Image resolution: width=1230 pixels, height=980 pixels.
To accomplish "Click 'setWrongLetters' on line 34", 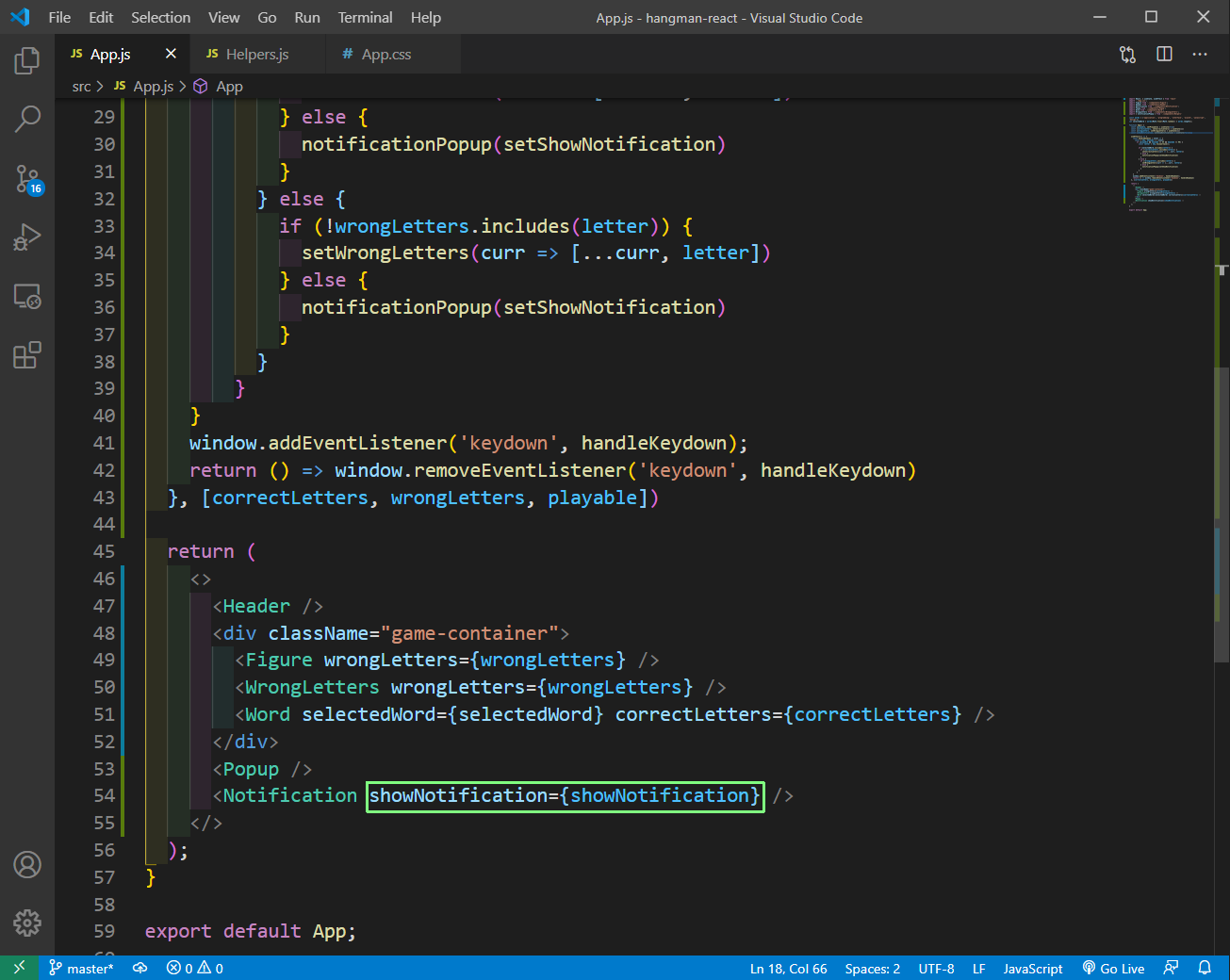I will click(x=385, y=253).
